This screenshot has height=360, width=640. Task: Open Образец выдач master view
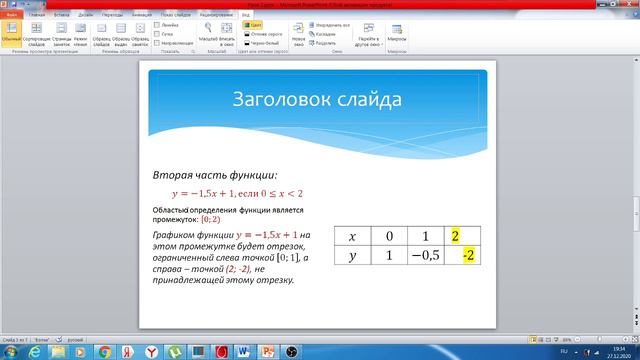(x=121, y=34)
